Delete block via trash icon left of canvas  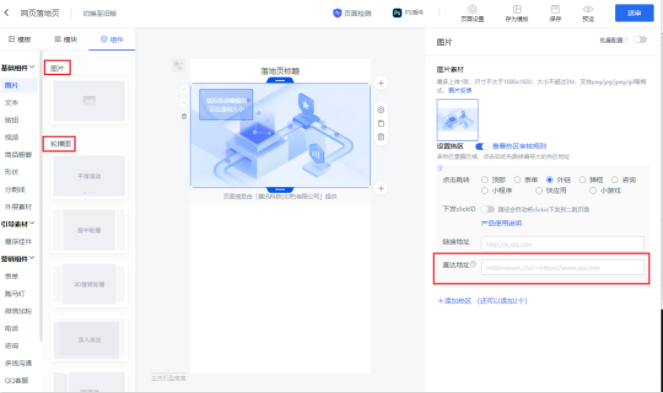coord(184,116)
